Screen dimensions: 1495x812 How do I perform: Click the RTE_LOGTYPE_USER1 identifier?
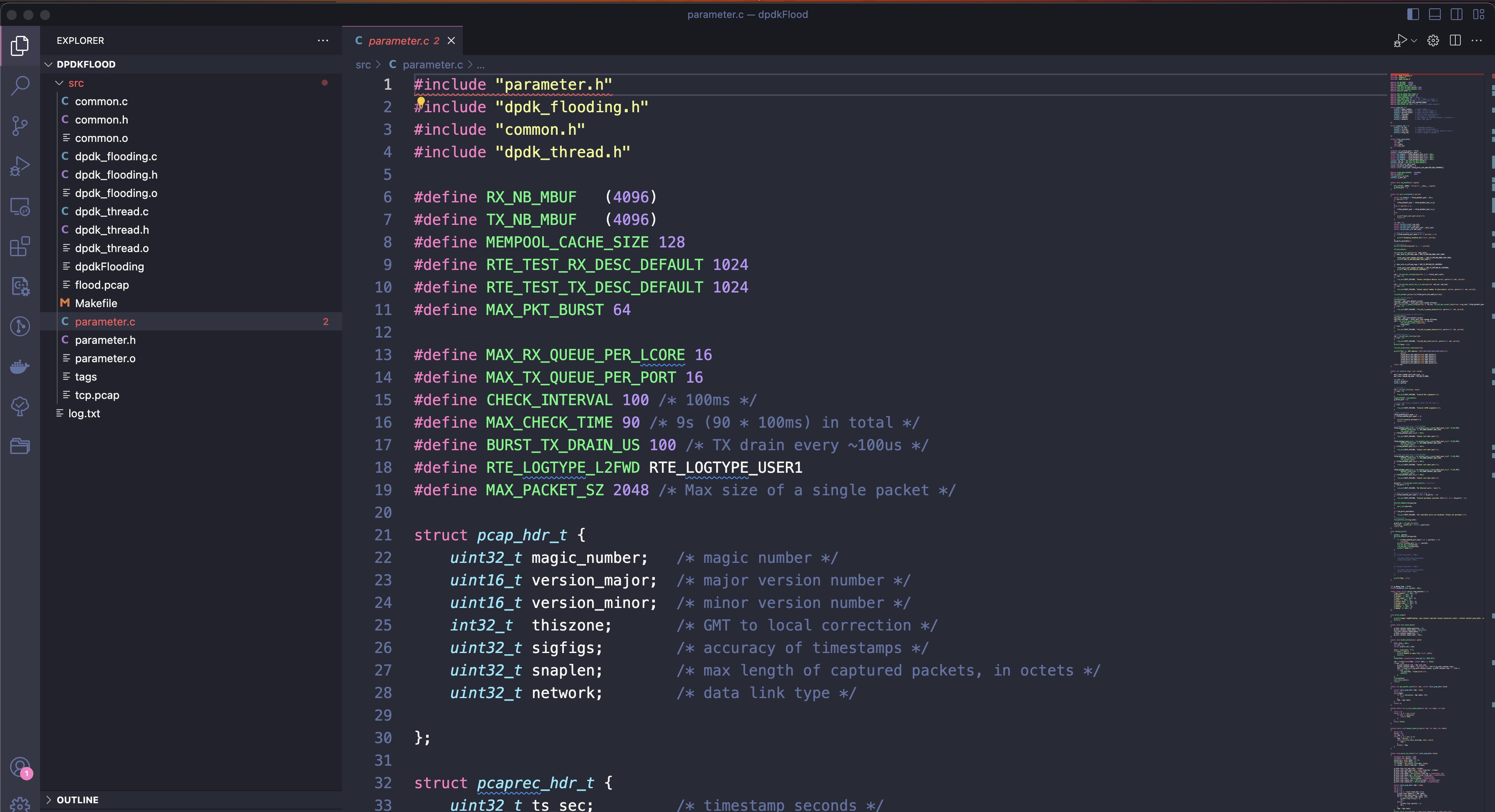click(725, 468)
